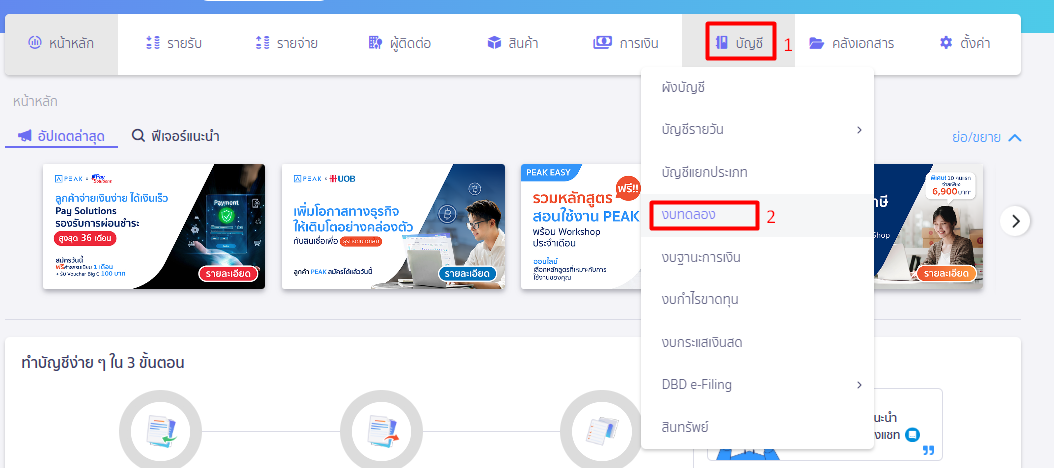Click the income list icon beside รายรับ
Viewport: 1054px width, 468px height.
(x=153, y=43)
